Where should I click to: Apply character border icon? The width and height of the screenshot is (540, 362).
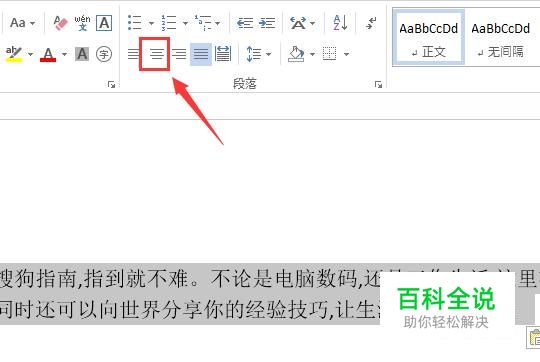(104, 23)
